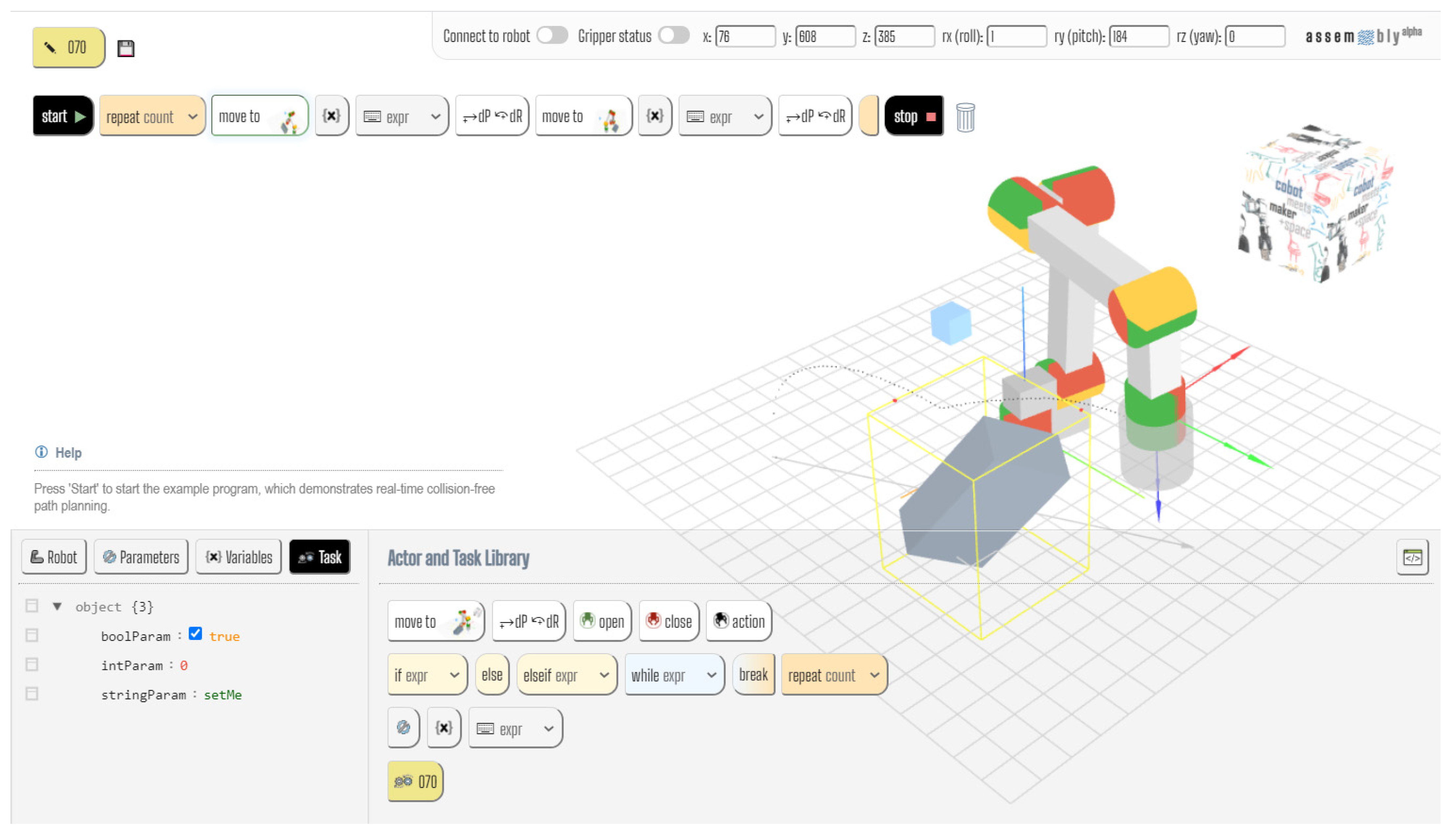Select the action block in library

(738, 621)
